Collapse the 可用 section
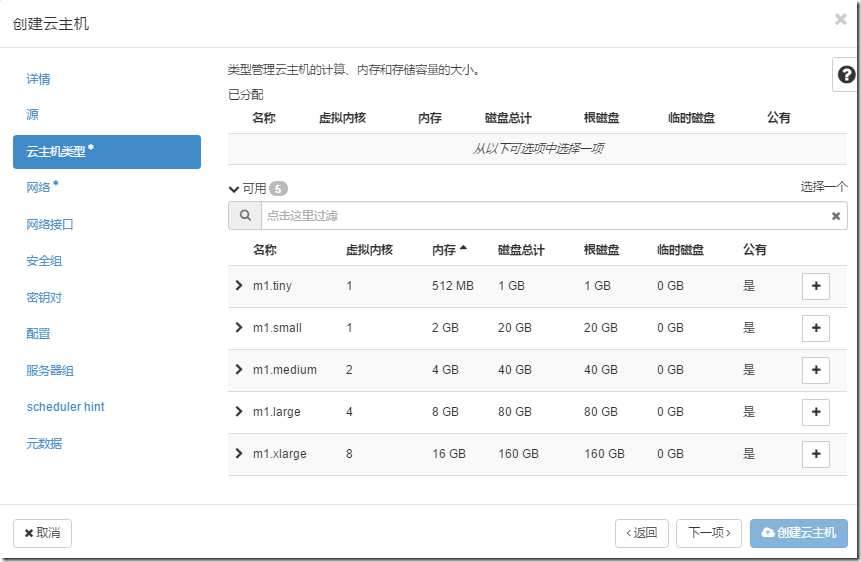 point(234,189)
